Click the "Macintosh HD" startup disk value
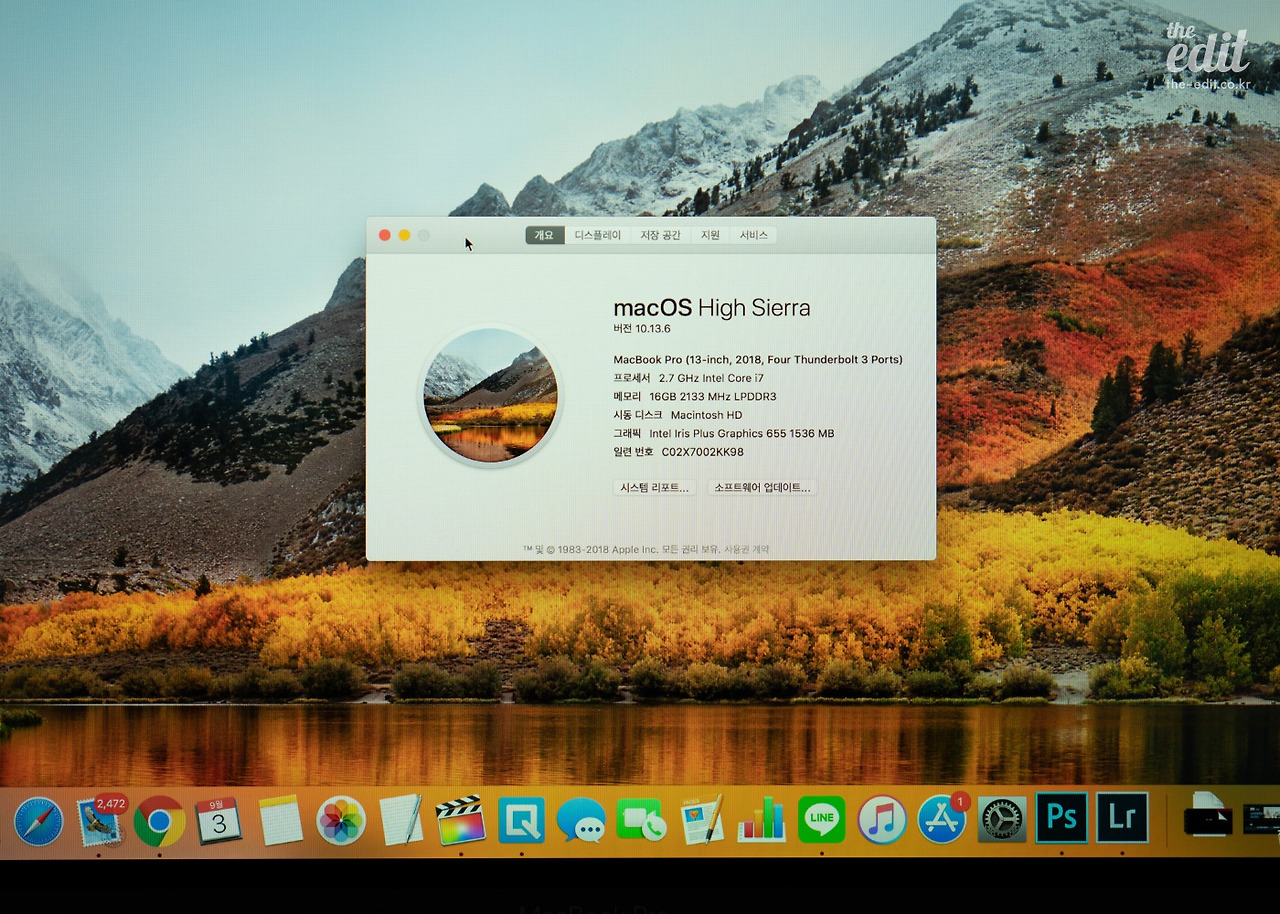 pos(706,415)
